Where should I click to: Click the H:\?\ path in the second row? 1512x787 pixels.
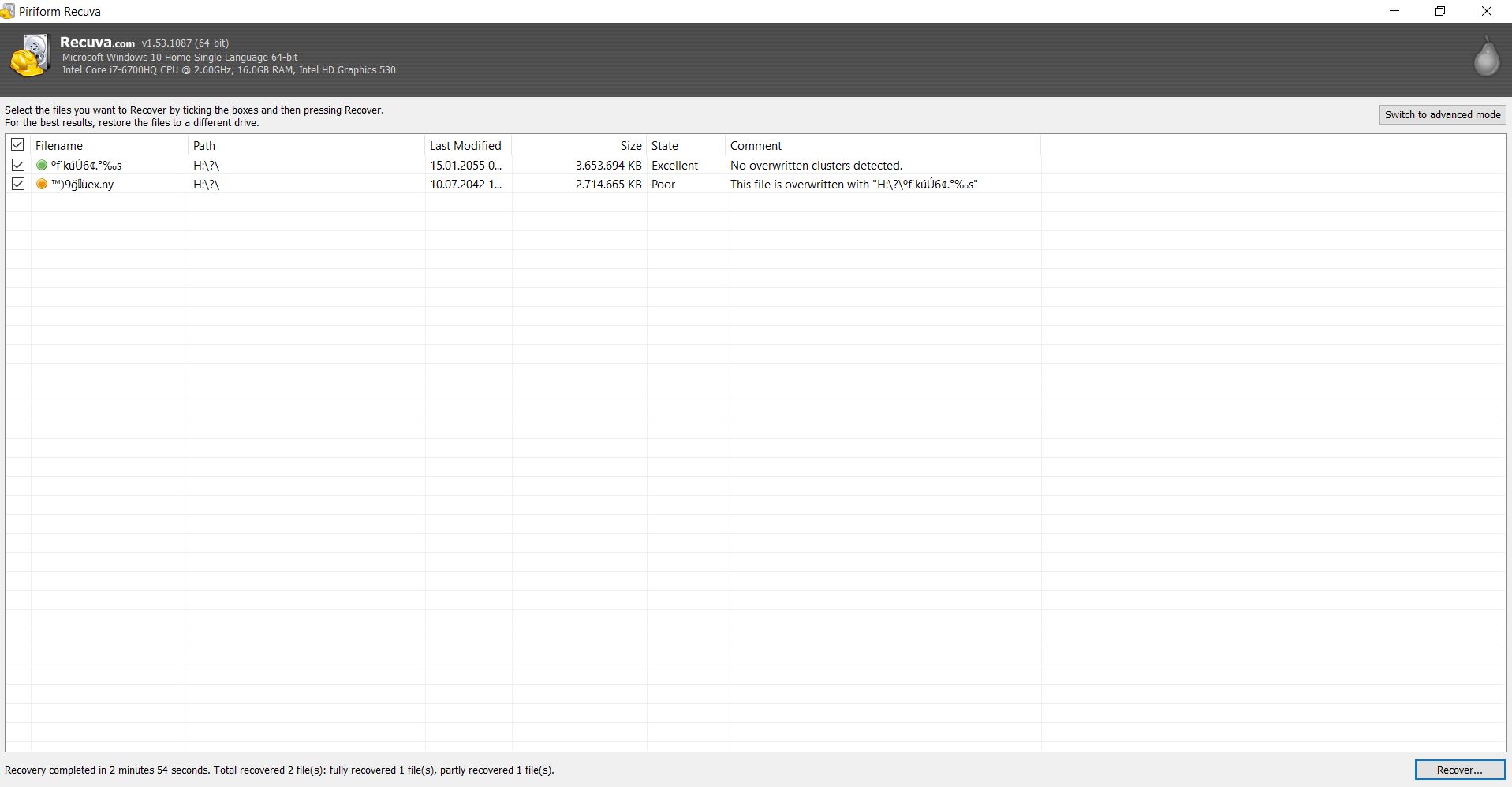coord(207,185)
